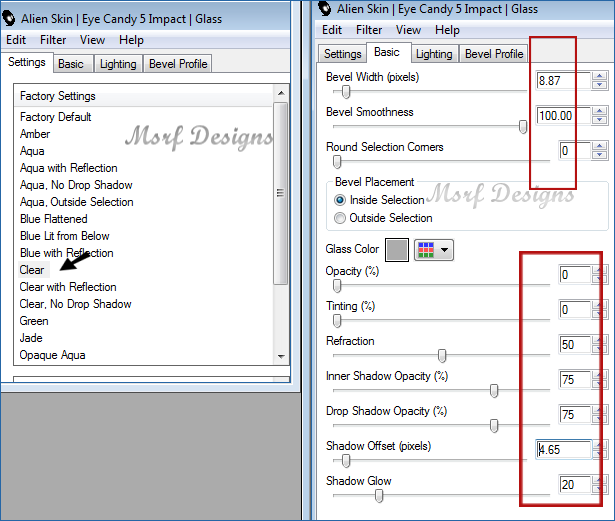
Task: Click the Tinting slider handle
Action: (x=337, y=321)
